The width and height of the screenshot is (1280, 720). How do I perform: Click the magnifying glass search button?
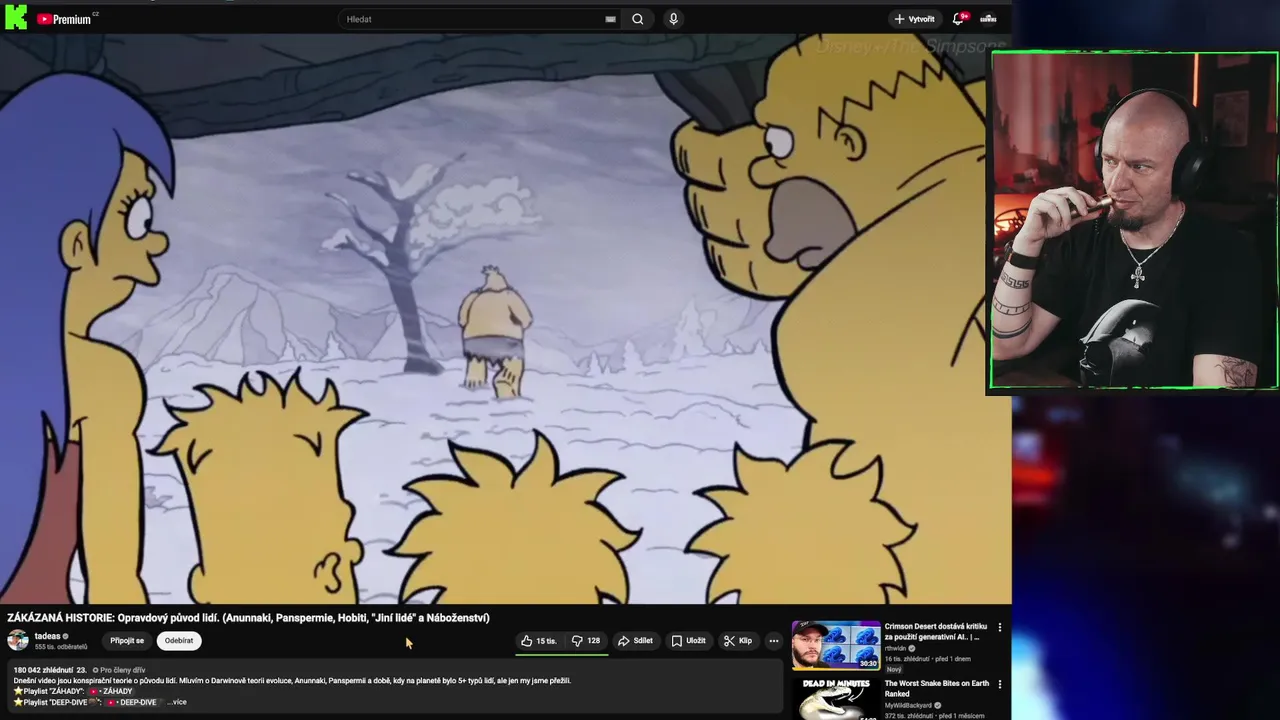[x=638, y=19]
